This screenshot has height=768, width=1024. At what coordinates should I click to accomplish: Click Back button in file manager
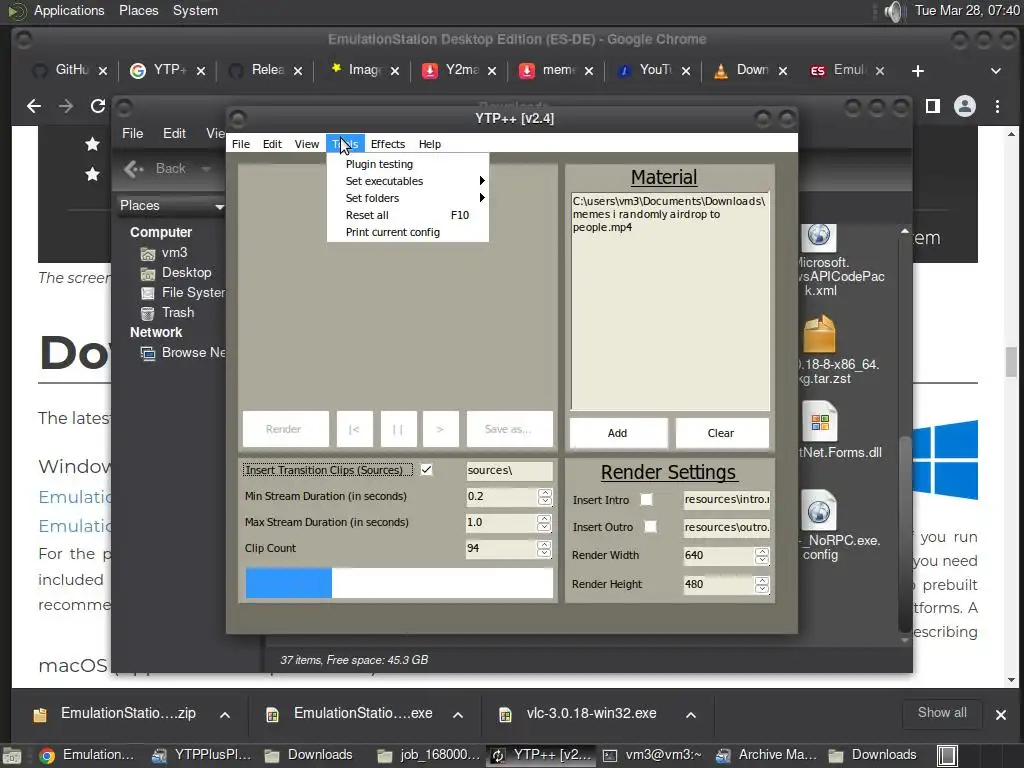157,168
